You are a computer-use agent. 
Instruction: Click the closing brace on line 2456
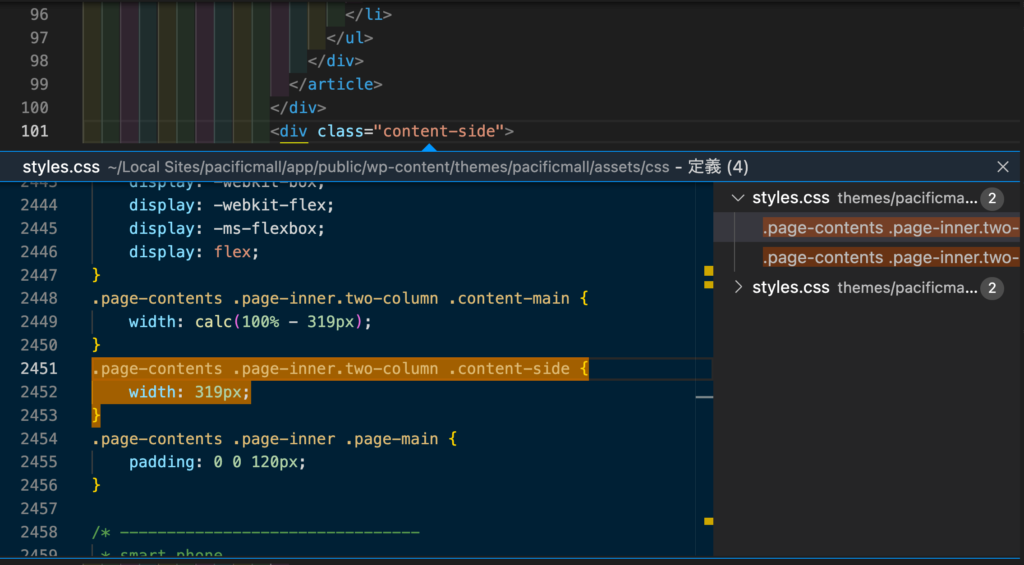(96, 485)
